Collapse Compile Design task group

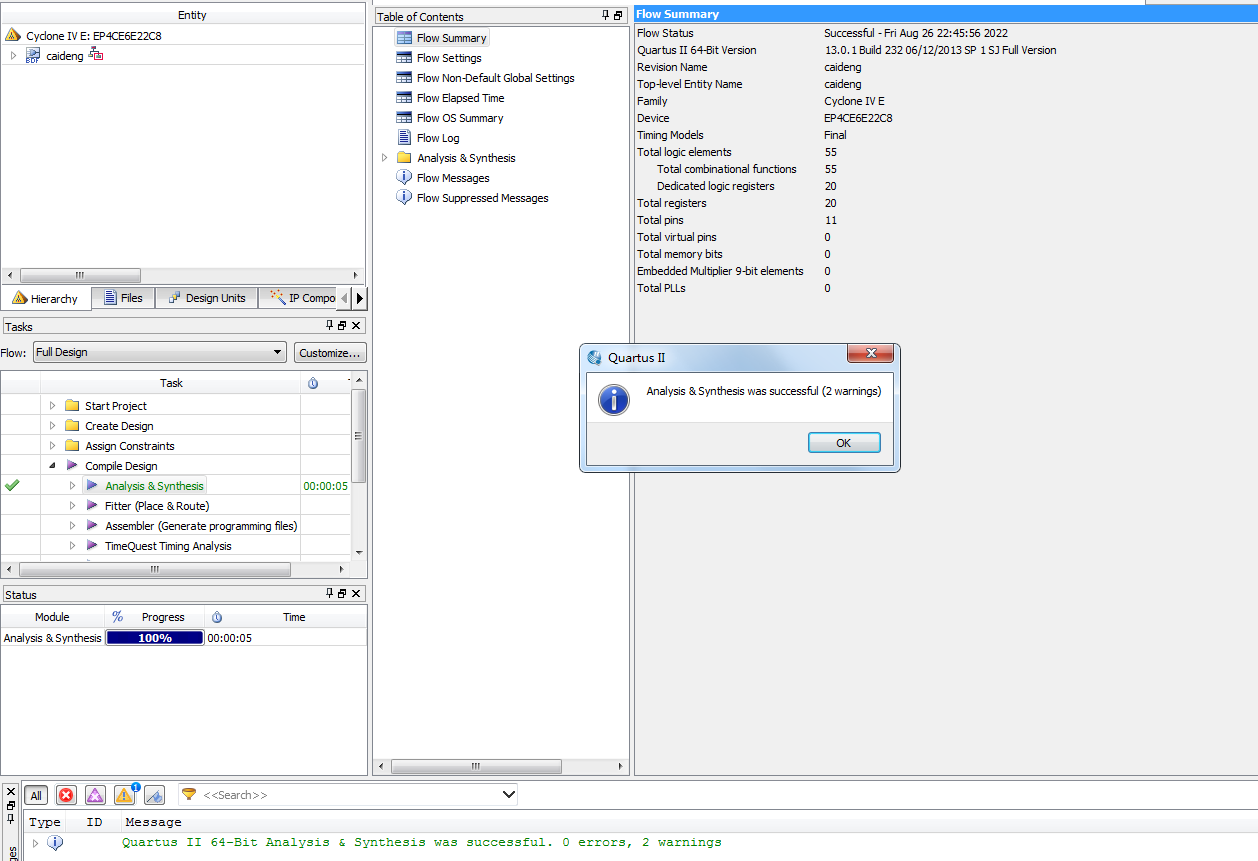pos(52,466)
